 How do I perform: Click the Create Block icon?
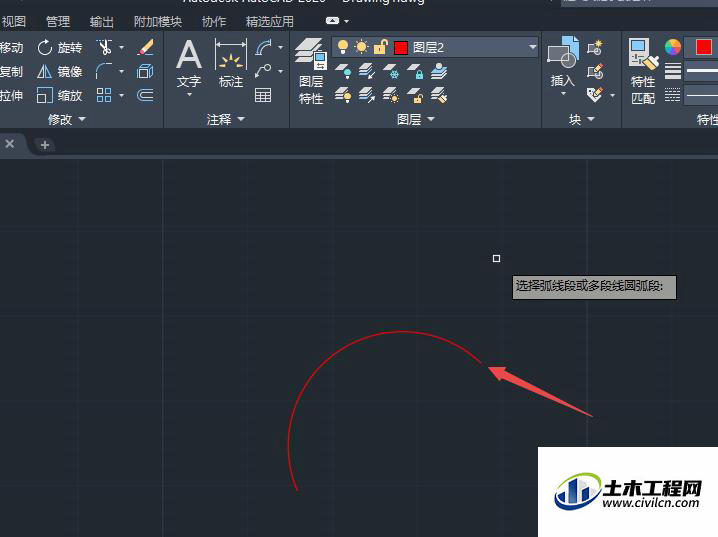coord(595,47)
